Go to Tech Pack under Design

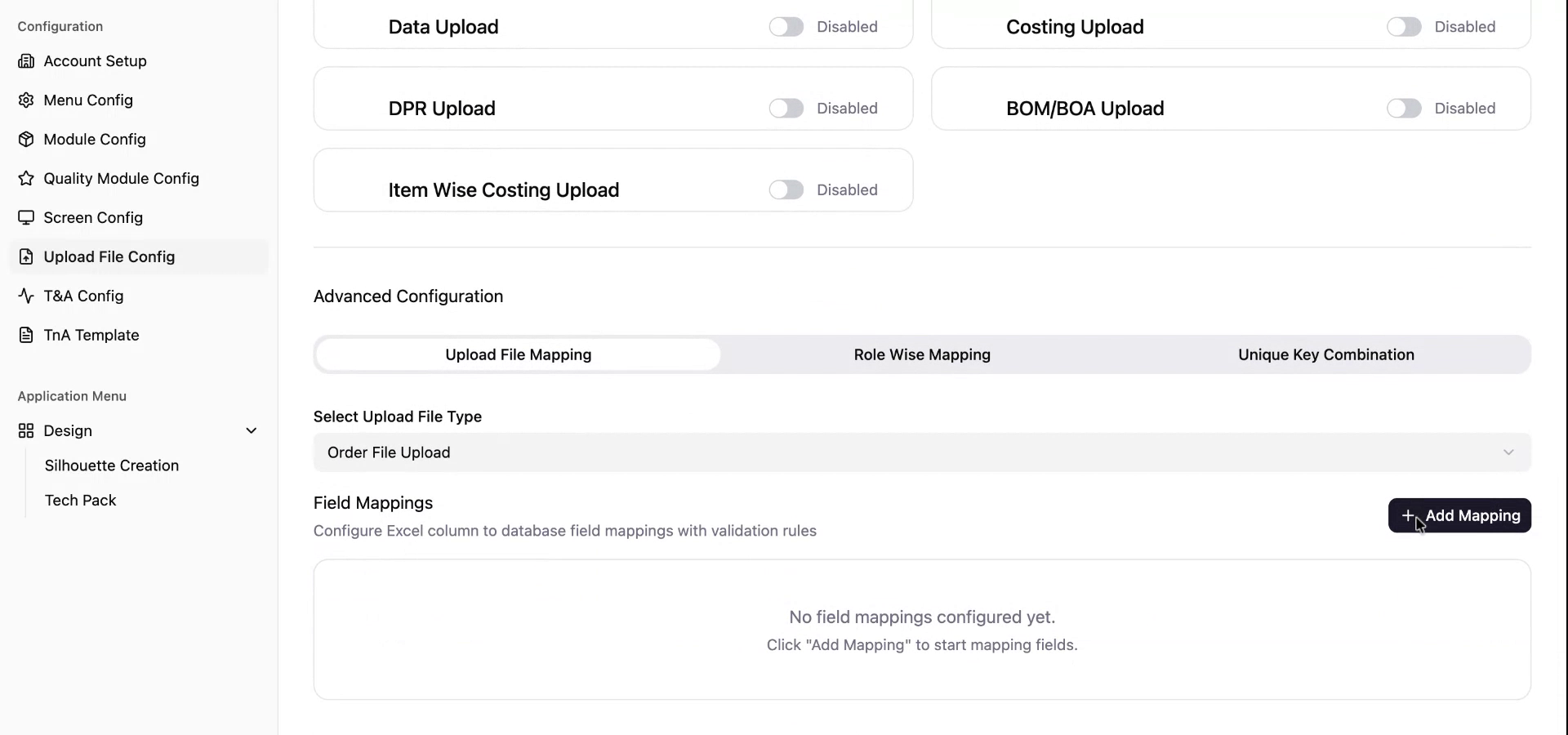tap(80, 501)
